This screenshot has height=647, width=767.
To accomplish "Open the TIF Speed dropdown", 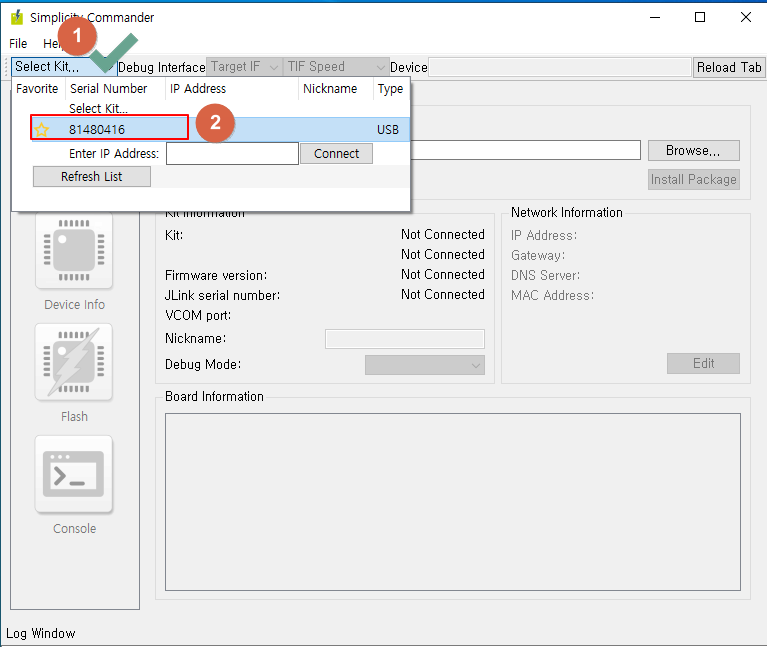I will pos(336,67).
